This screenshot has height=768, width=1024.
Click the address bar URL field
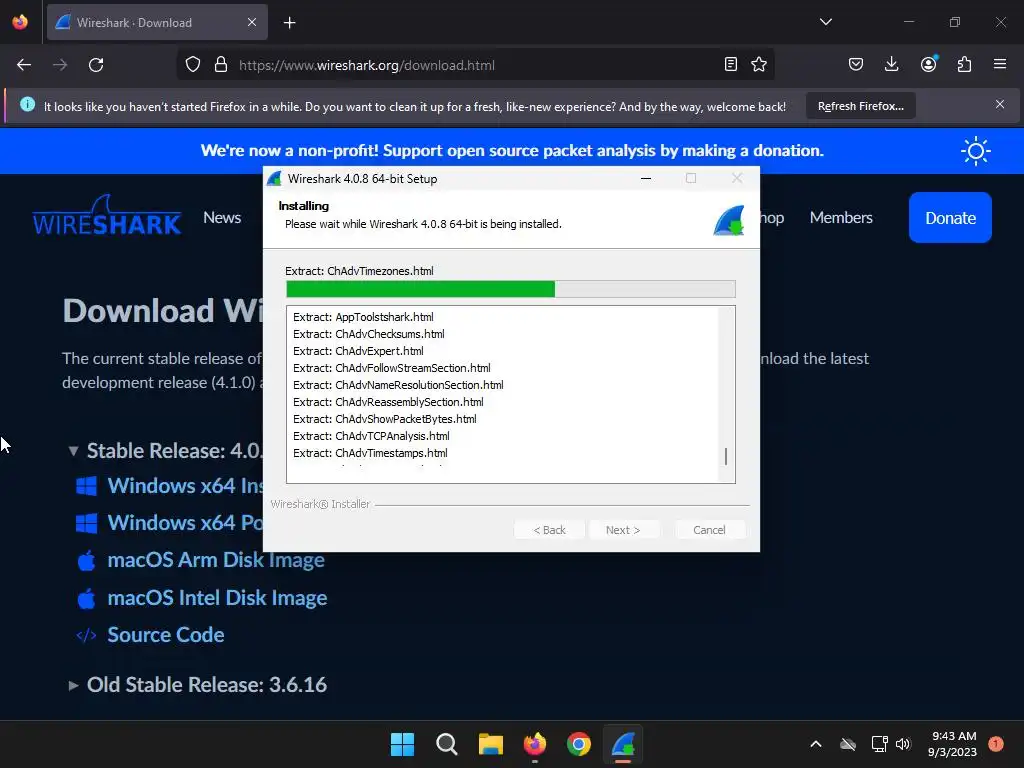[x=477, y=65]
